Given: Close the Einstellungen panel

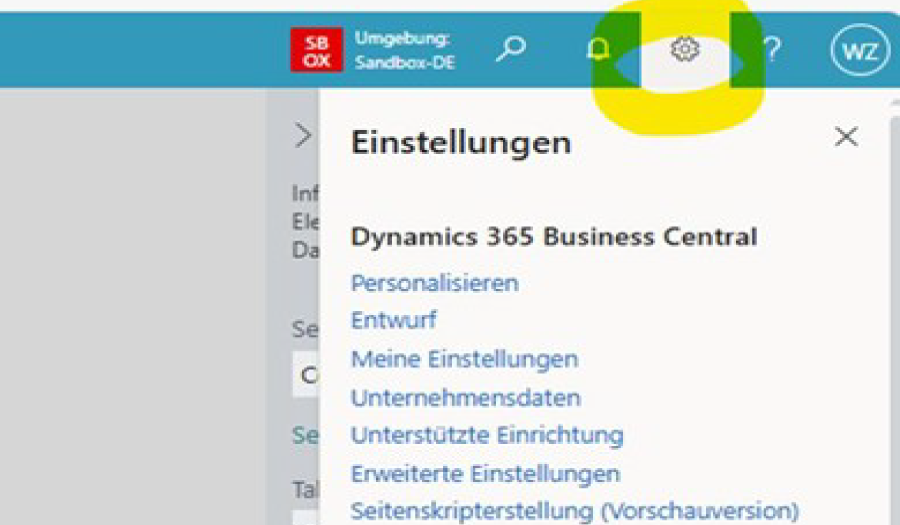Looking at the screenshot, I should click(x=846, y=137).
